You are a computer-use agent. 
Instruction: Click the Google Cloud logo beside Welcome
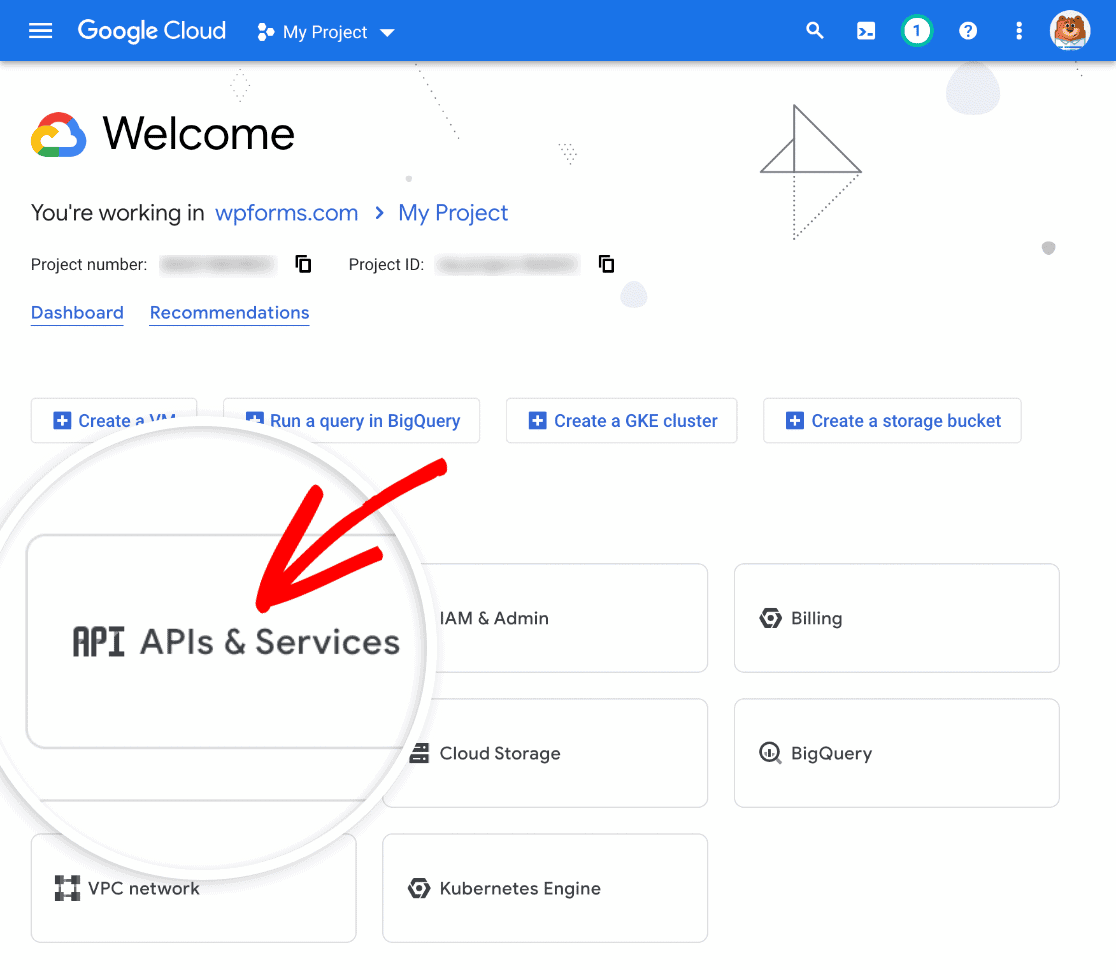click(x=58, y=135)
